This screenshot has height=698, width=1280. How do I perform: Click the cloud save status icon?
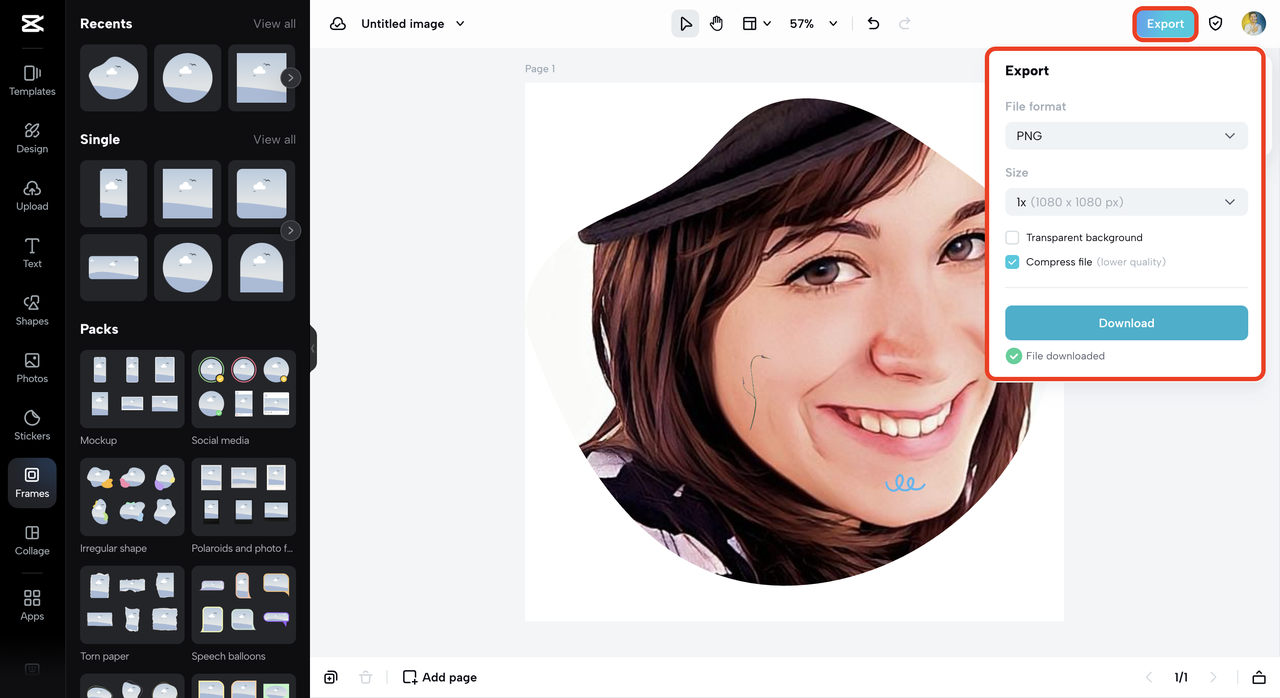[338, 24]
